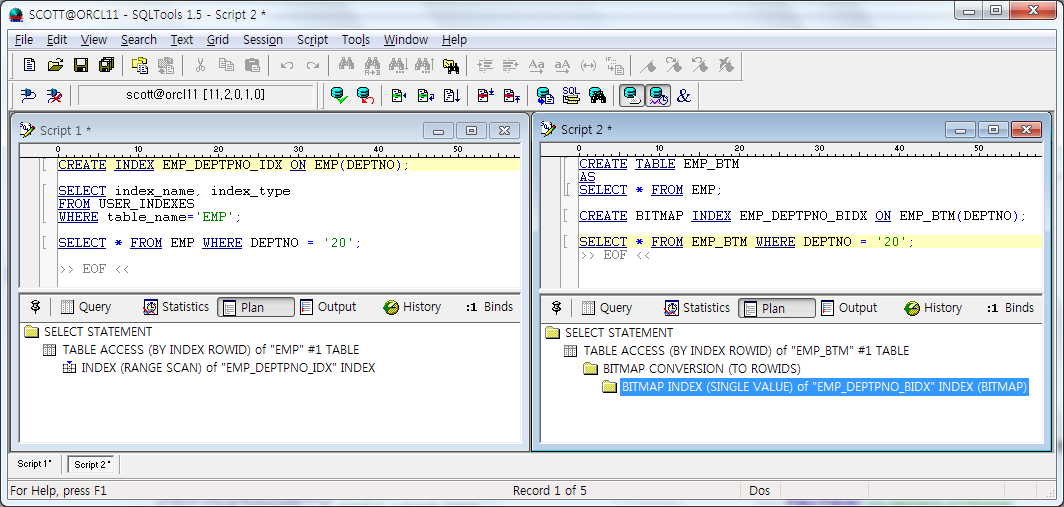
Task: Click the Rollback icon with red arrow
Action: 365,95
